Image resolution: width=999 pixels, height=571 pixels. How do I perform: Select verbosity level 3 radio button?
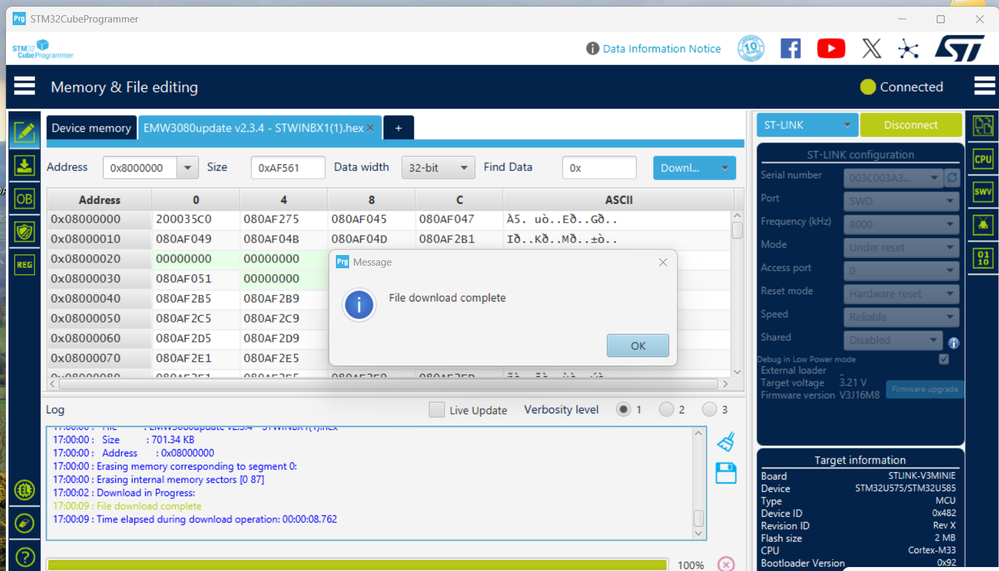pyautogui.click(x=709, y=409)
